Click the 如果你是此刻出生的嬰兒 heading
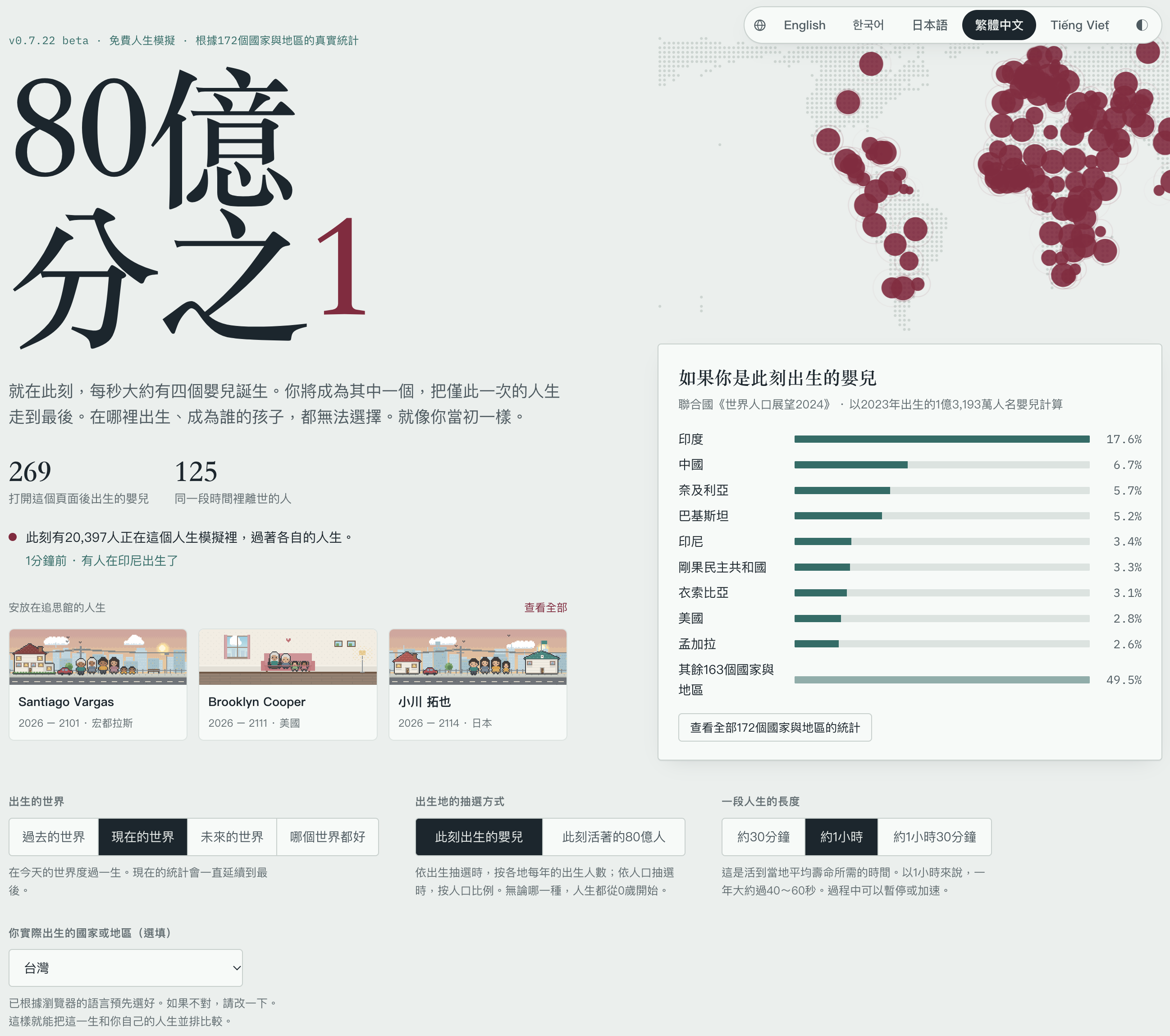 click(777, 378)
